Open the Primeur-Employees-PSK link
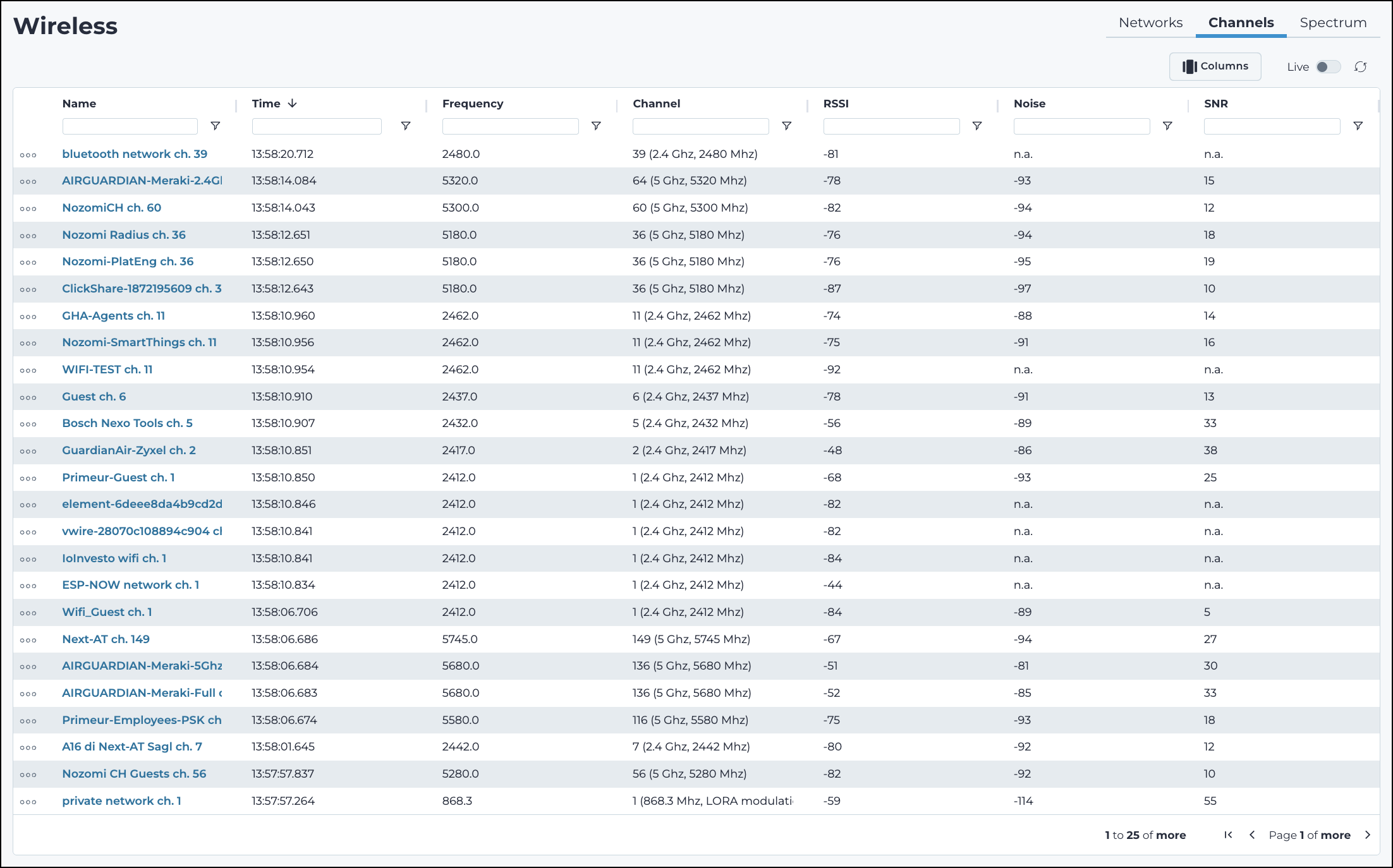Viewport: 1393px width, 868px height. 142,720
